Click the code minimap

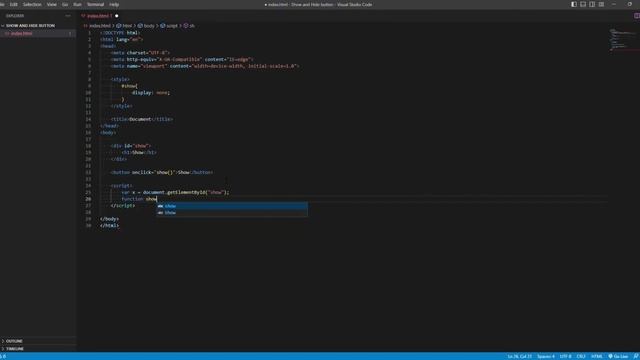(x=623, y=40)
